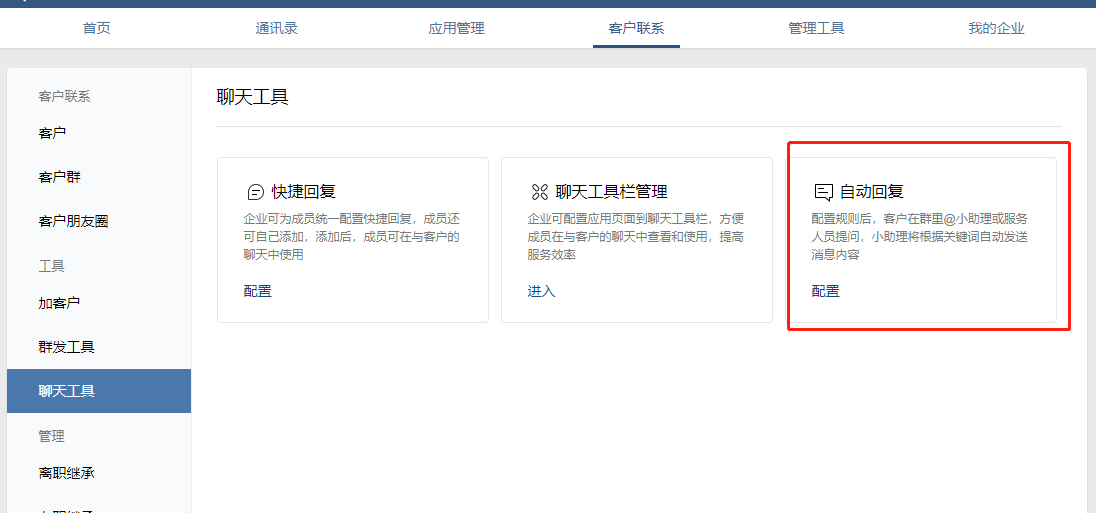Click 配置 link under 快捷回复
The height and width of the screenshot is (513, 1096).
coord(257,291)
